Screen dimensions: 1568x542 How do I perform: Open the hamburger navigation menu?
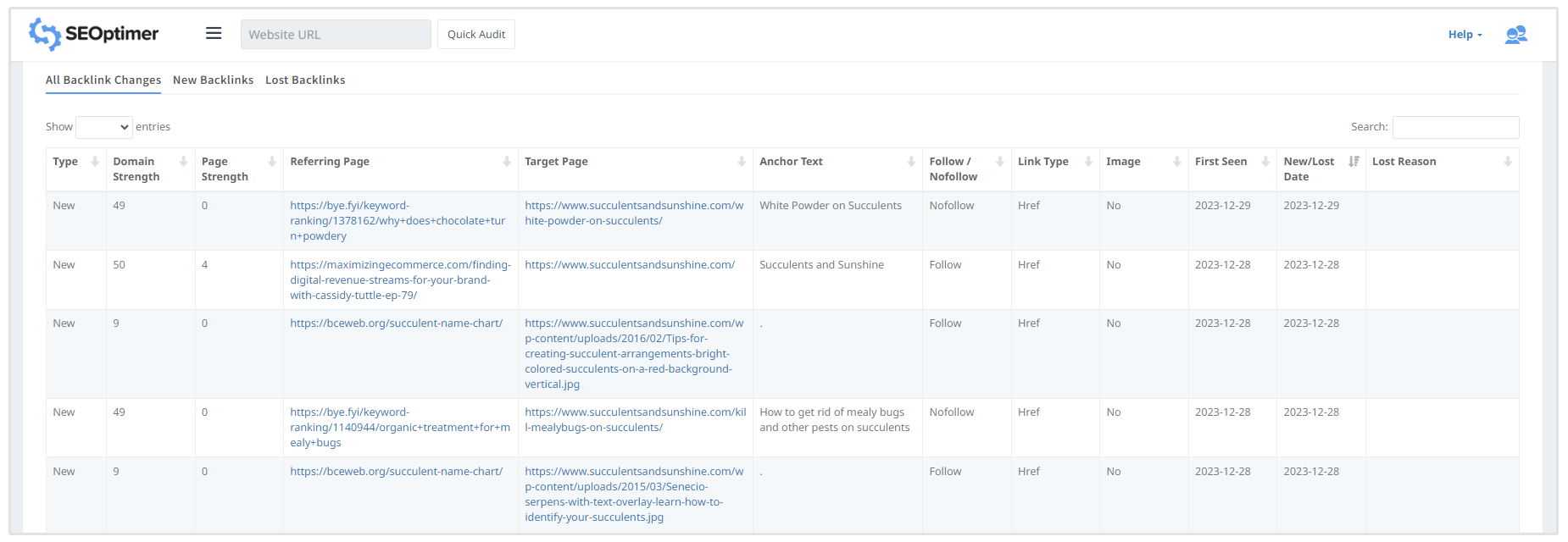click(214, 33)
